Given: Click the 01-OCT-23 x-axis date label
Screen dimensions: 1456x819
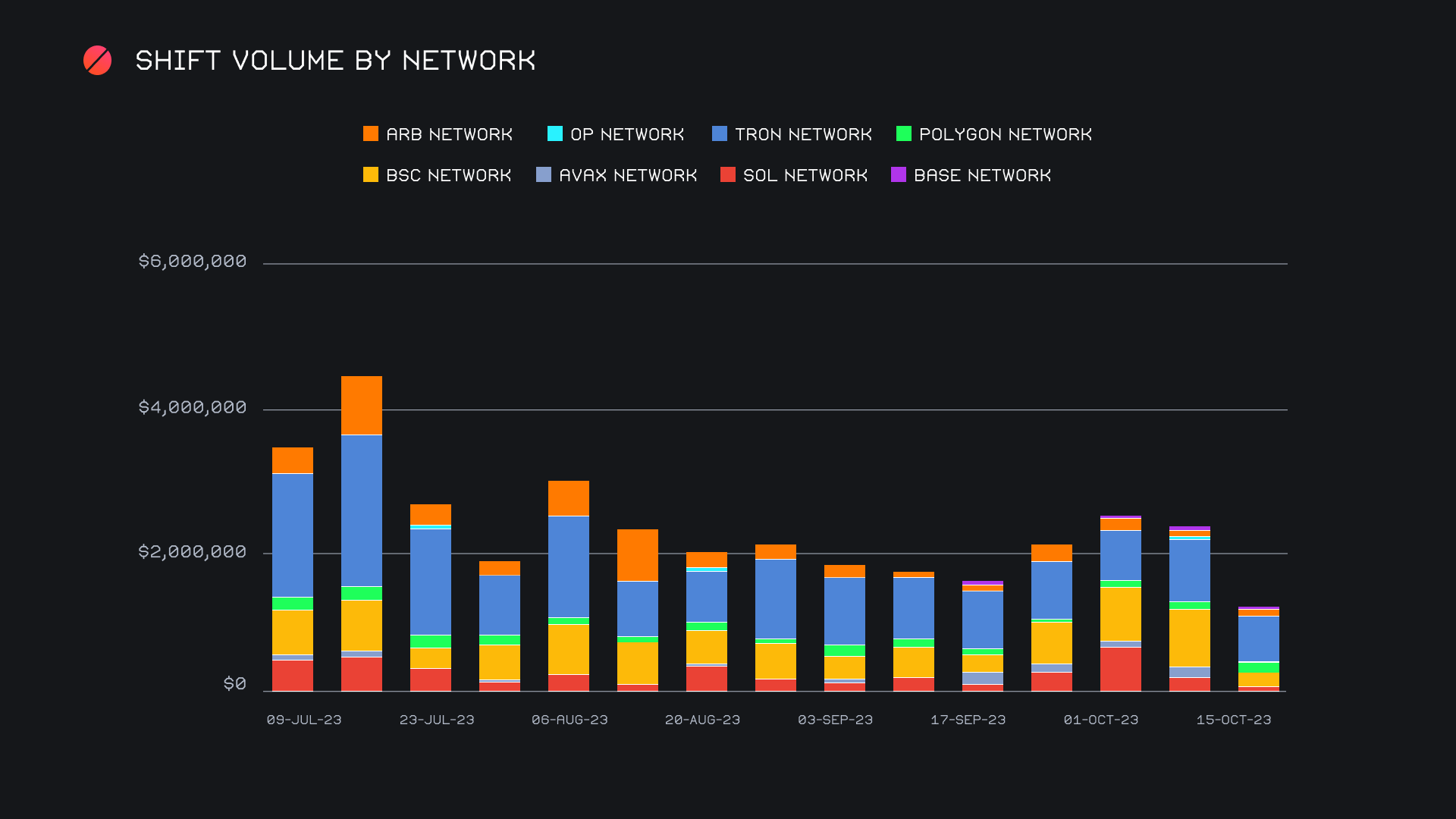Looking at the screenshot, I should coord(1101,720).
